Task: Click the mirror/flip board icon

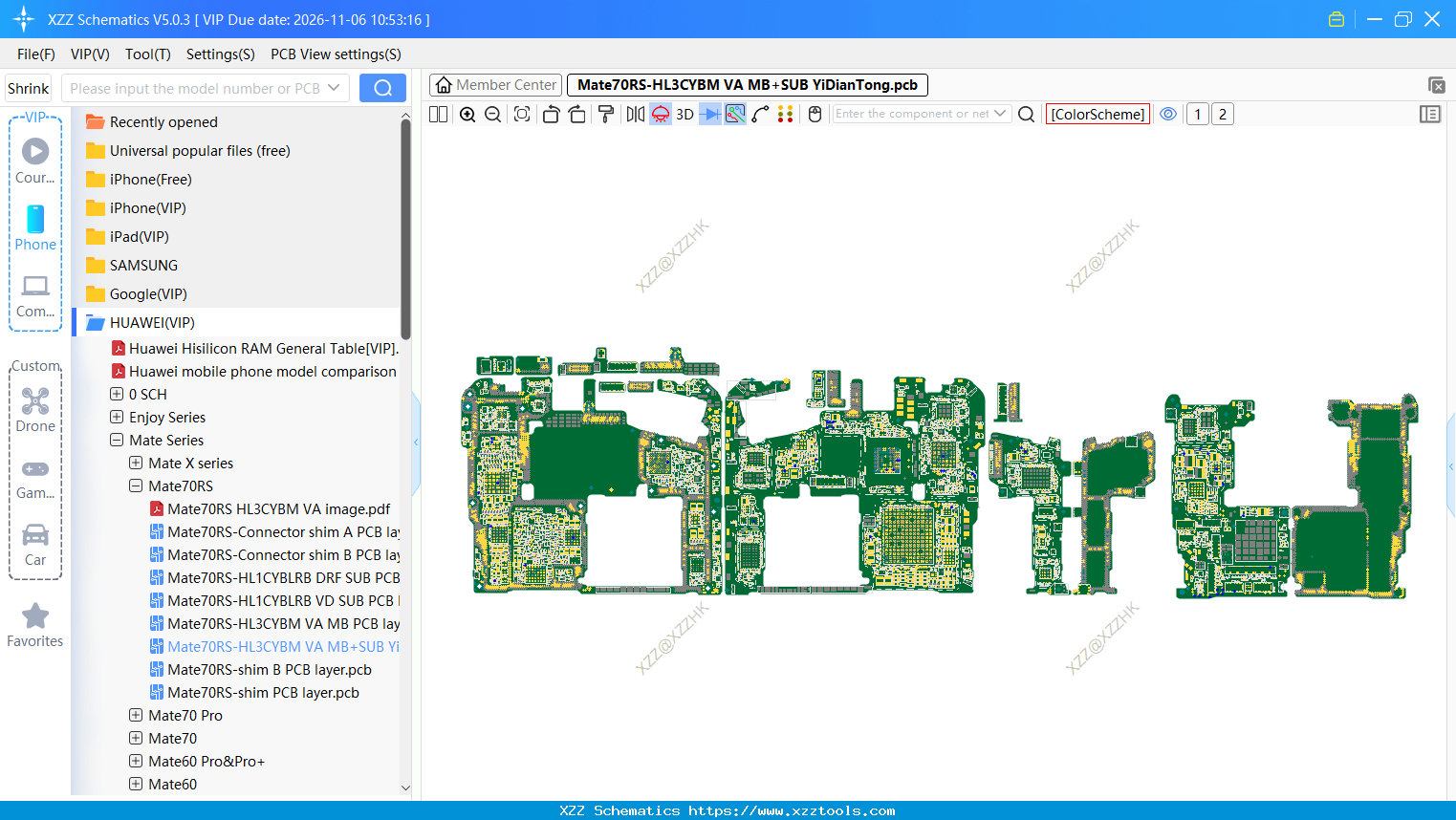Action: 635,115
